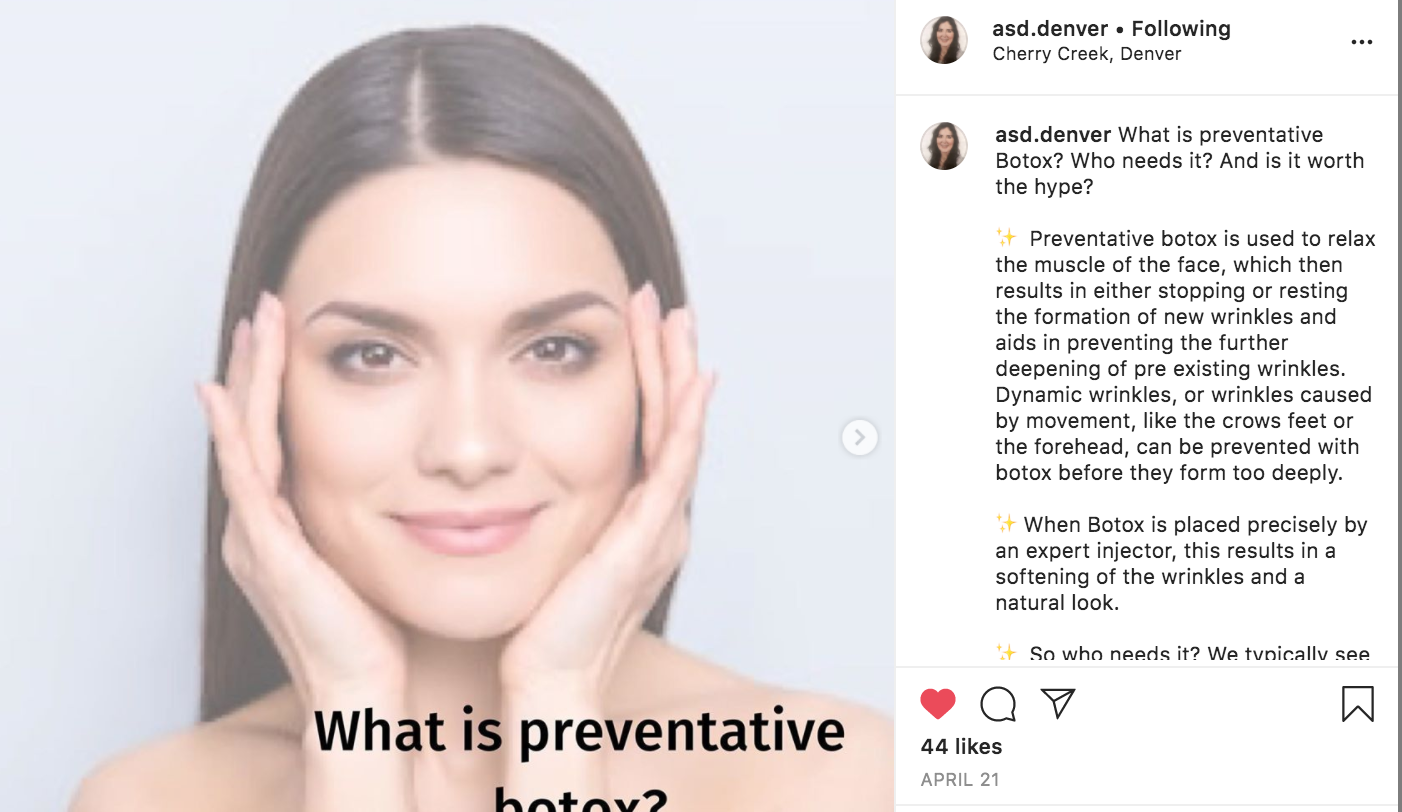1402x812 pixels.
Task: Open the APRIL 21 post timestamp
Action: click(960, 780)
